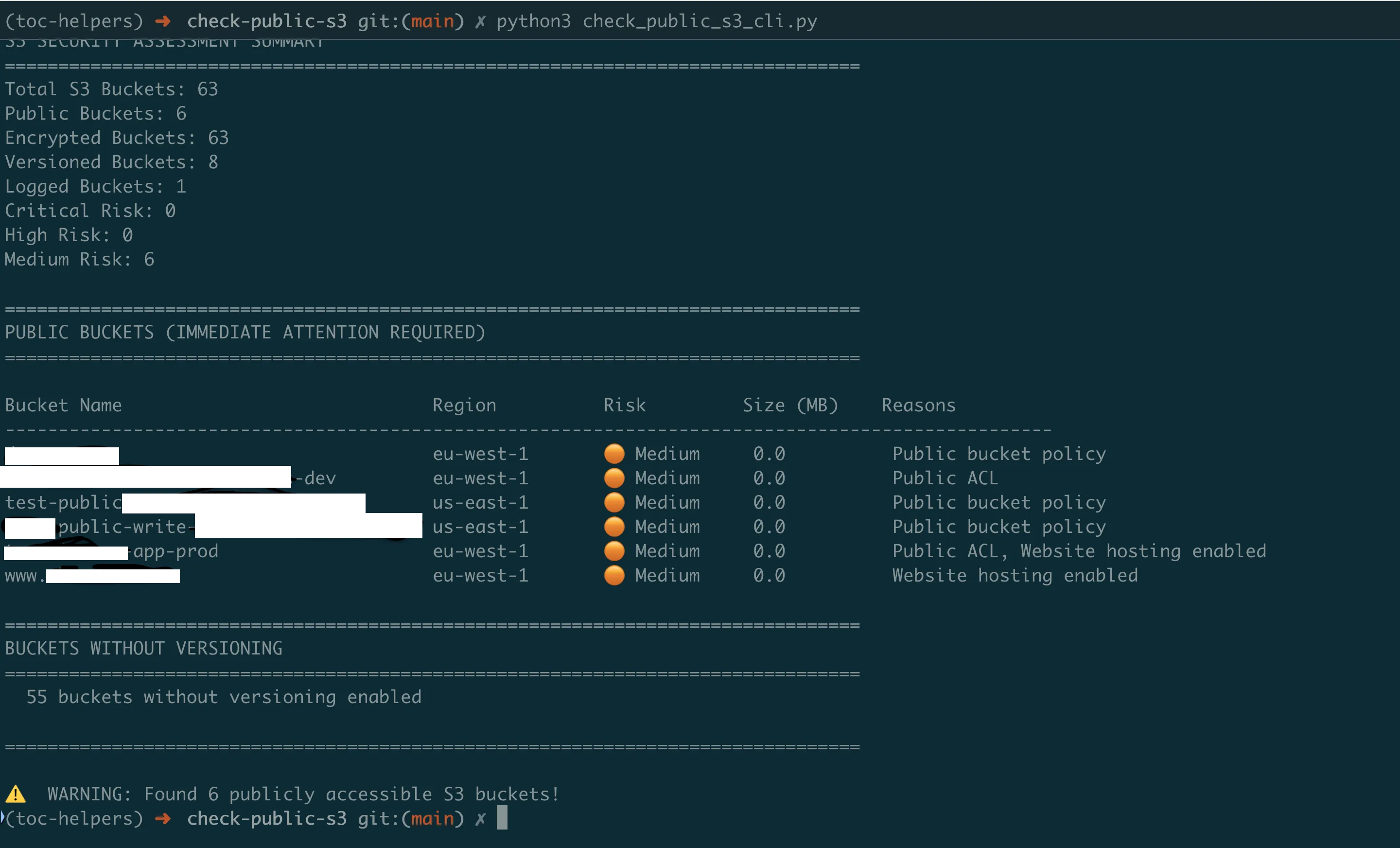Click the orange arrow in top prompt
The height and width of the screenshot is (848, 1400).
click(163, 21)
